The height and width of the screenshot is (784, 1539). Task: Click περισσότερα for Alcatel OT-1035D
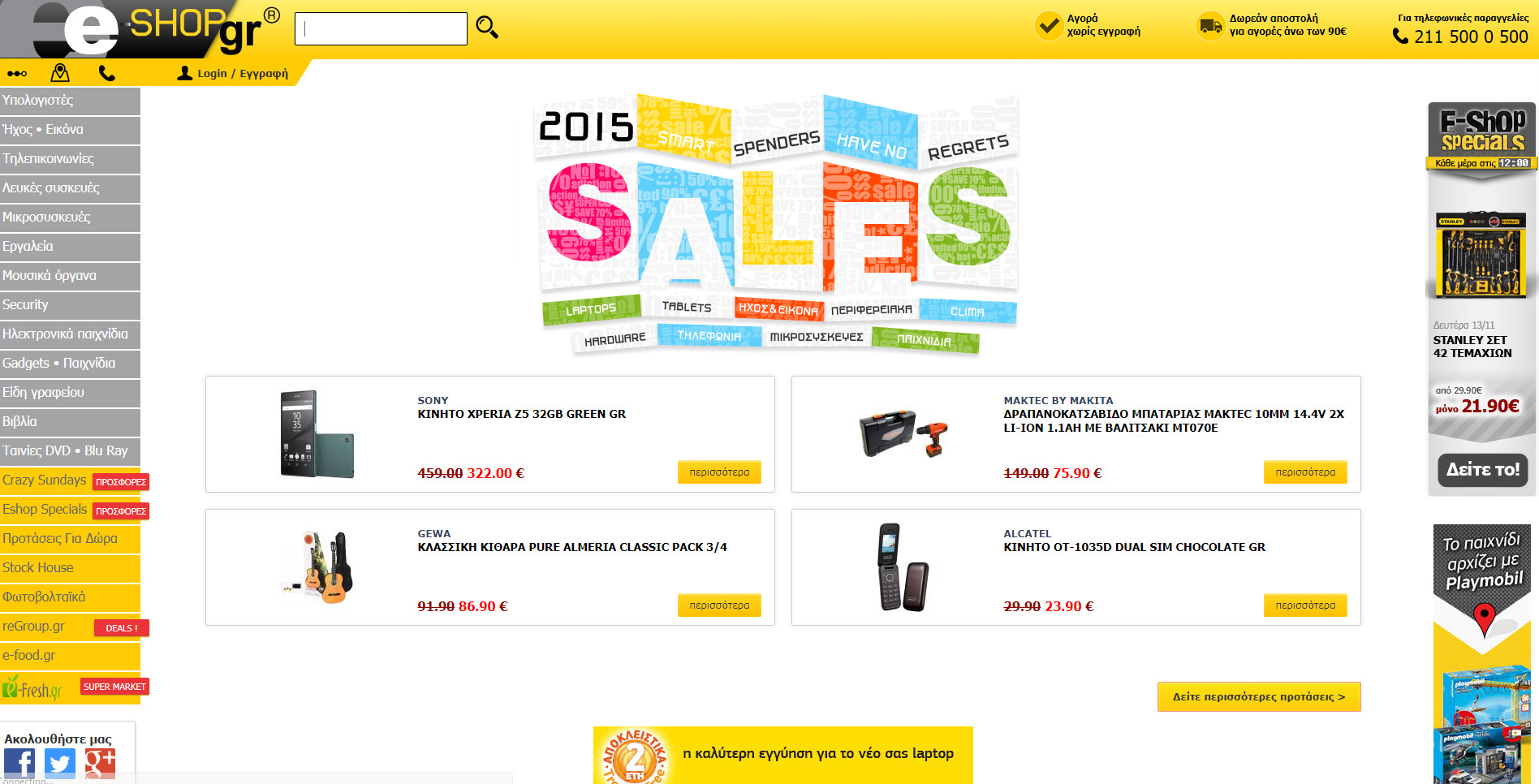tap(1305, 605)
